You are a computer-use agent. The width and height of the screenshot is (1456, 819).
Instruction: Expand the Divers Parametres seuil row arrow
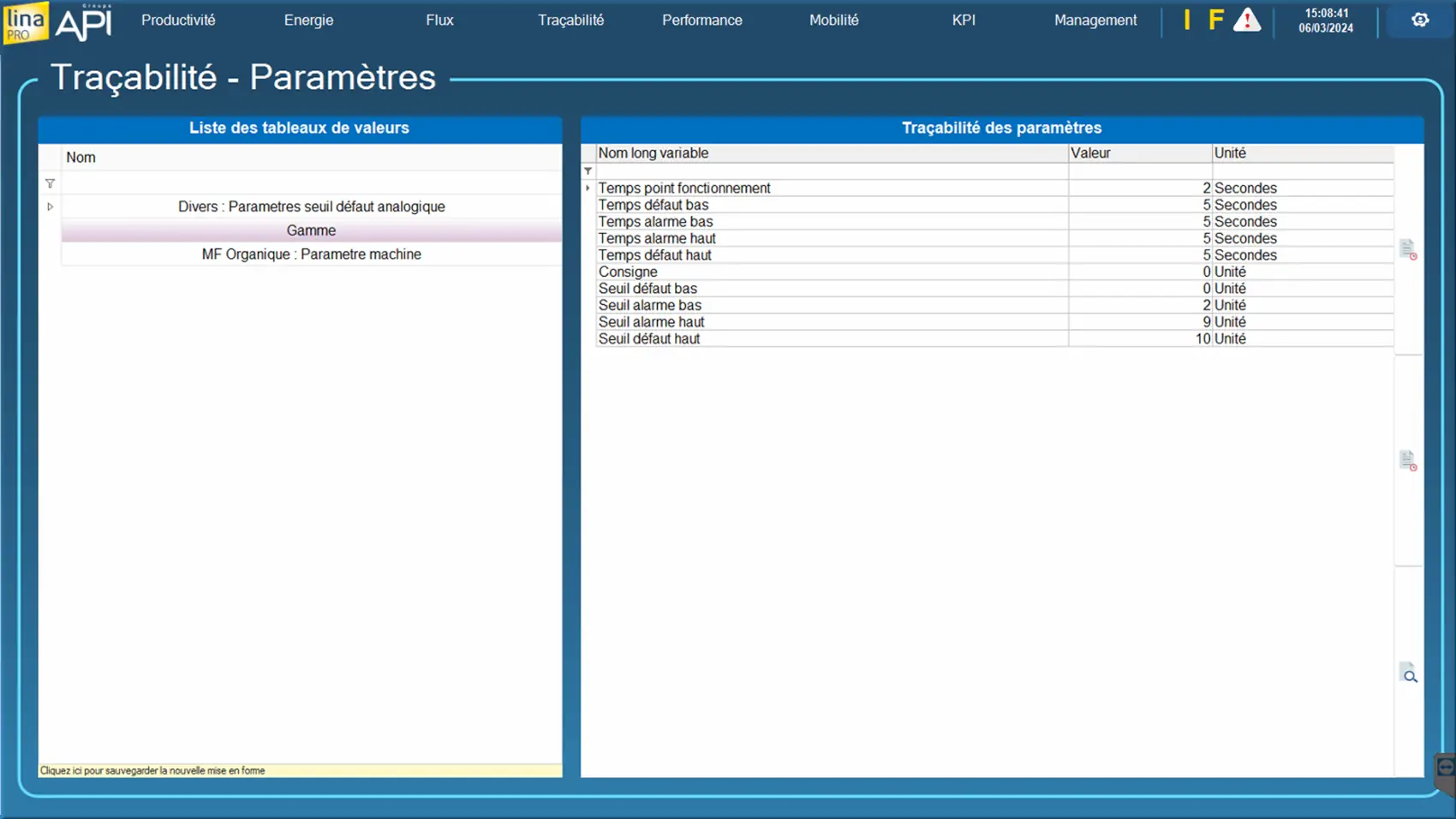pos(50,206)
